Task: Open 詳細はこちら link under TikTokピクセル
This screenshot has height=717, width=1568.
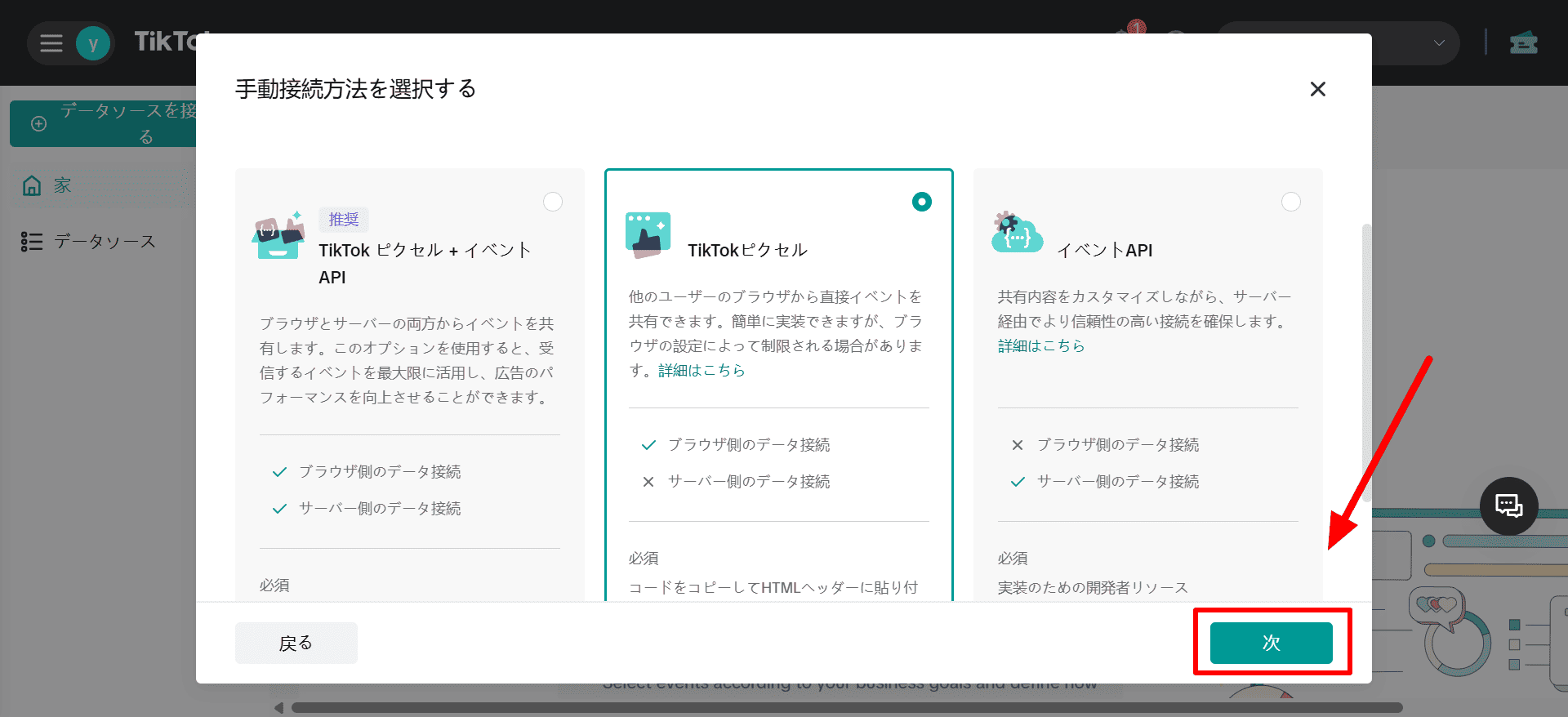Action: click(702, 371)
